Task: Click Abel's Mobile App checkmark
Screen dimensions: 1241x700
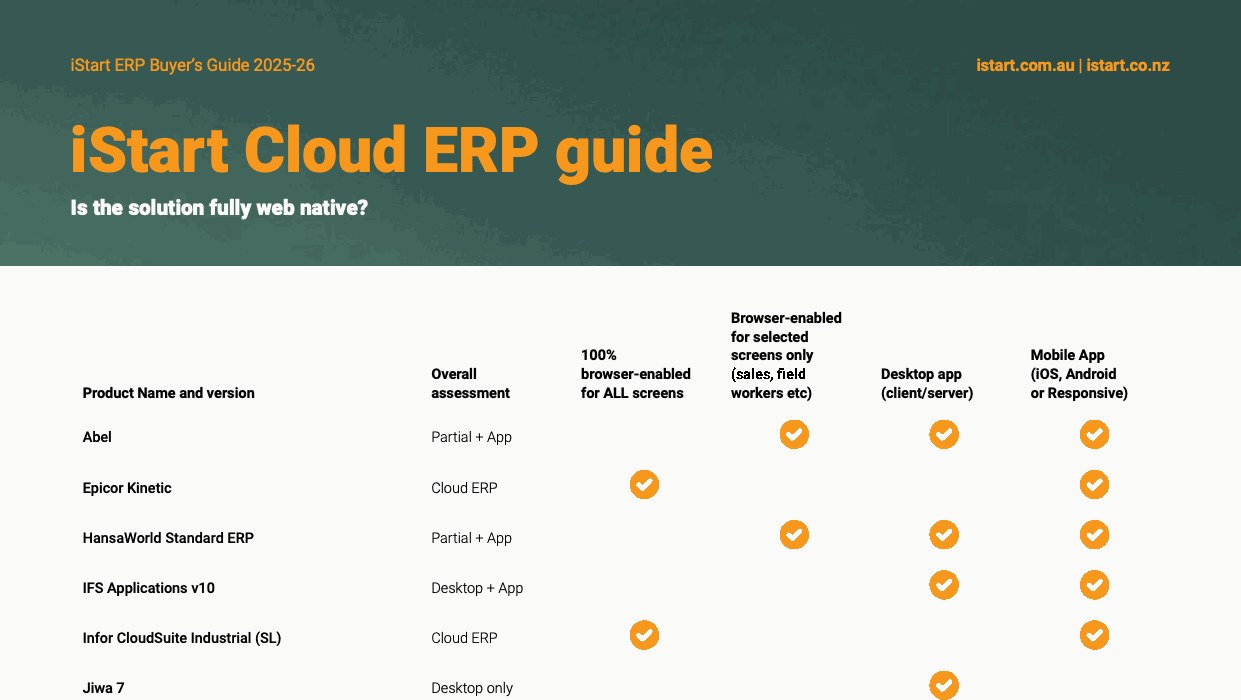Action: point(1094,435)
